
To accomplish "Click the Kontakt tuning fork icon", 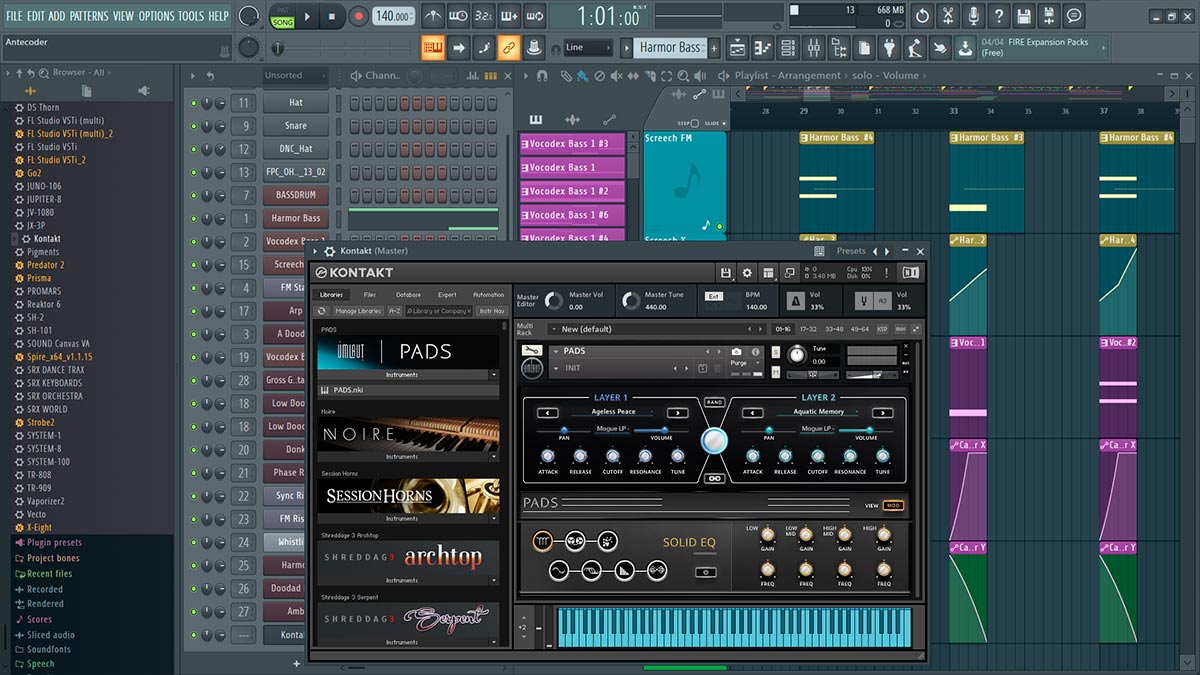I will pyautogui.click(x=862, y=300).
